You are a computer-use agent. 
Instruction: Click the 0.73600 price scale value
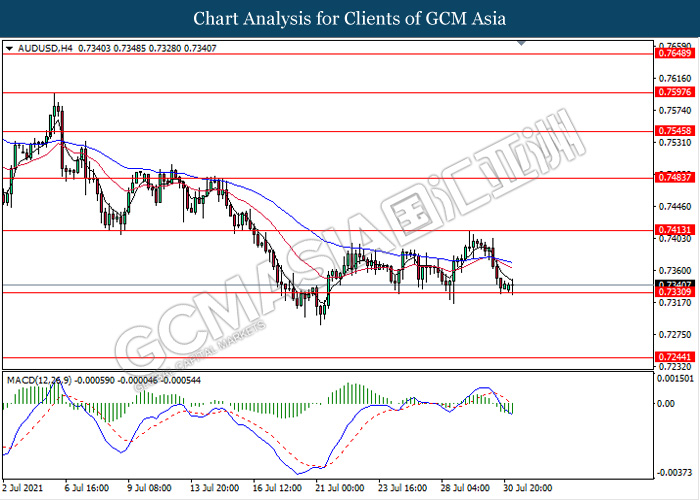click(x=675, y=271)
